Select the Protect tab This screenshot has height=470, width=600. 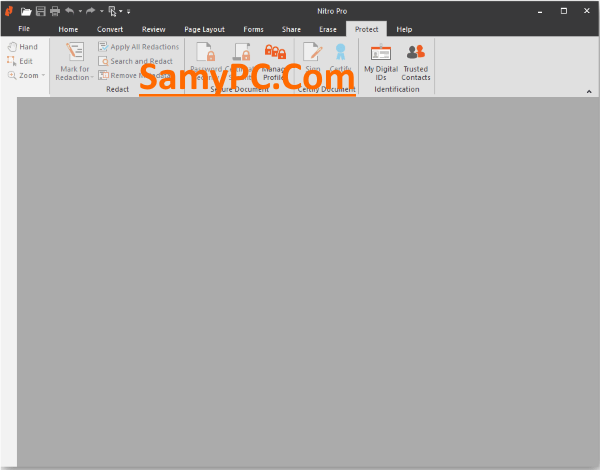(367, 29)
